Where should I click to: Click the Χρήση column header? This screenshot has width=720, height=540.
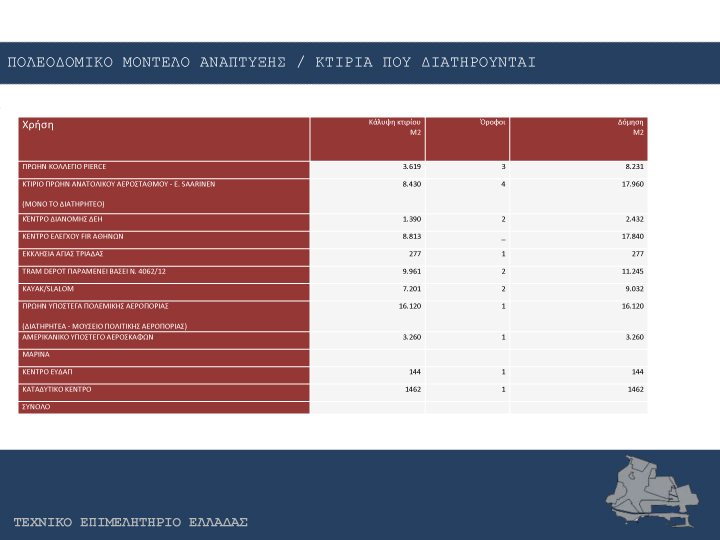pos(37,125)
